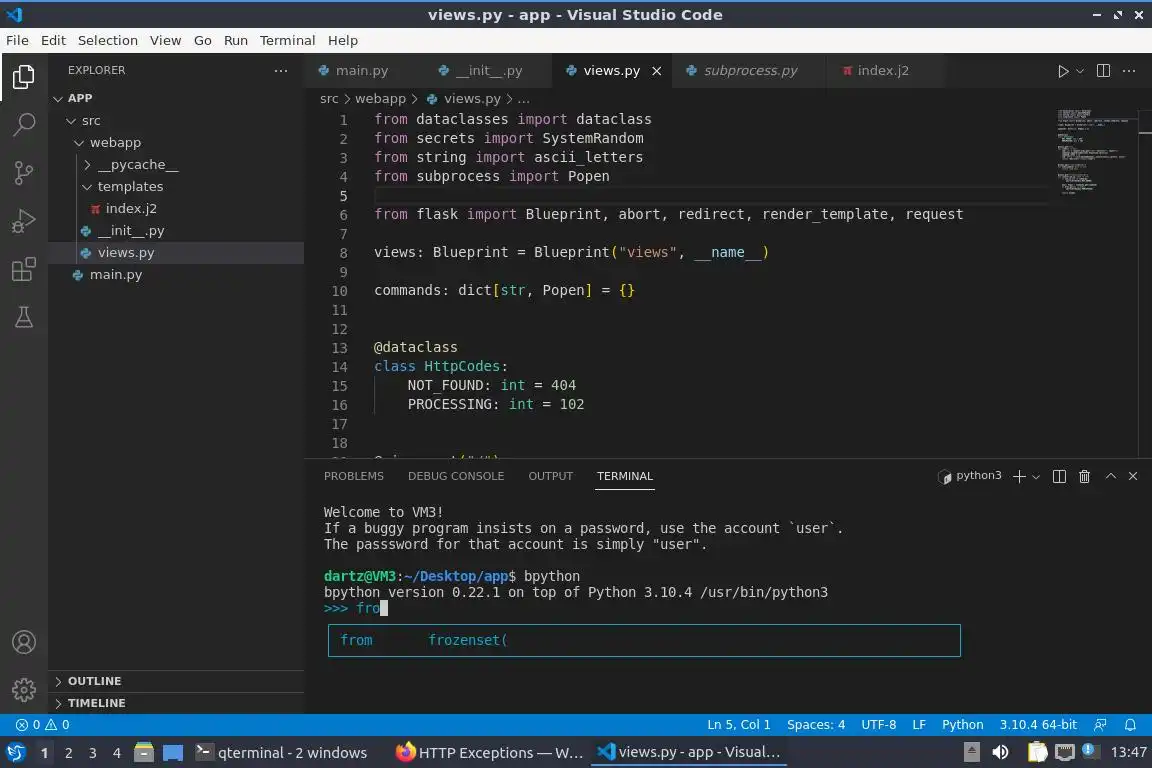Open the Terminal menu
This screenshot has height=768, width=1152.
[287, 40]
